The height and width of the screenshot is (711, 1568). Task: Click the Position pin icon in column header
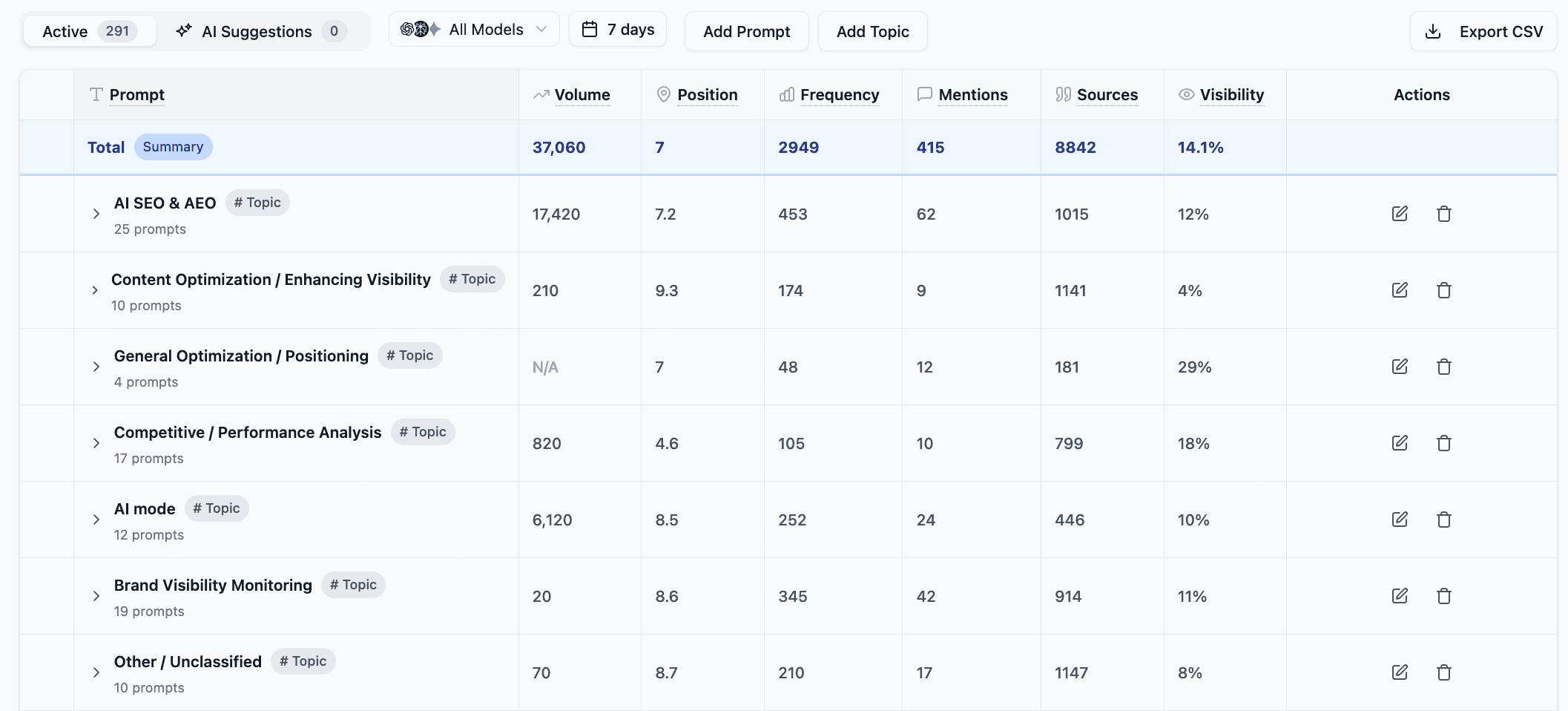point(662,94)
